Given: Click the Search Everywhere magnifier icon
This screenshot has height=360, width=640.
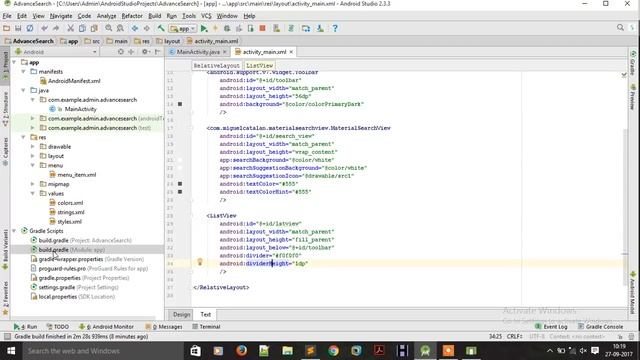Looking at the screenshot, I should pos(620,28).
